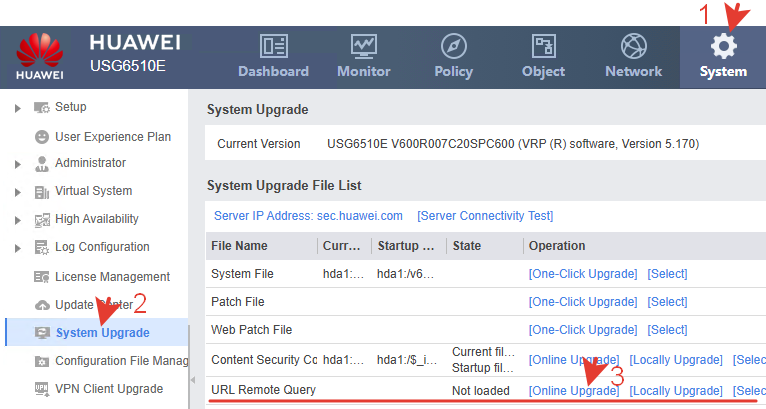This screenshot has width=766, height=409.
Task: Expand the Log Configuration node
Action: tap(18, 248)
